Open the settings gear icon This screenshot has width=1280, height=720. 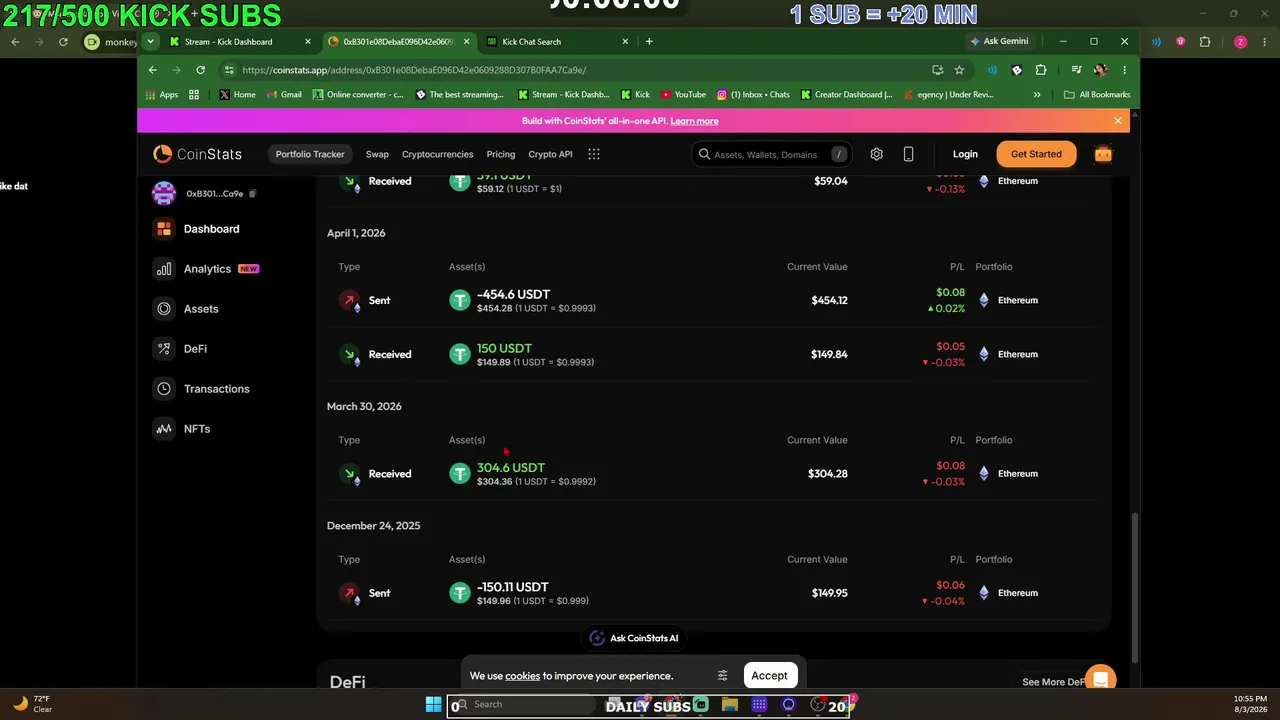[876, 154]
